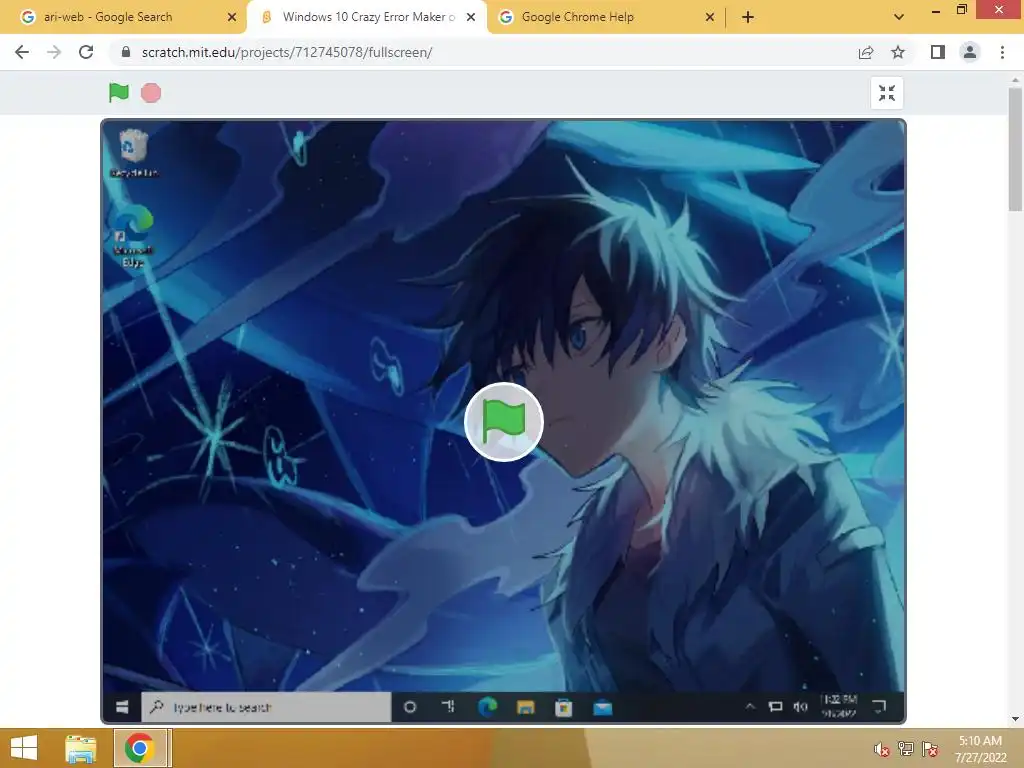1024x768 pixels.
Task: Open Mail in the simulated taskbar
Action: pos(603,707)
